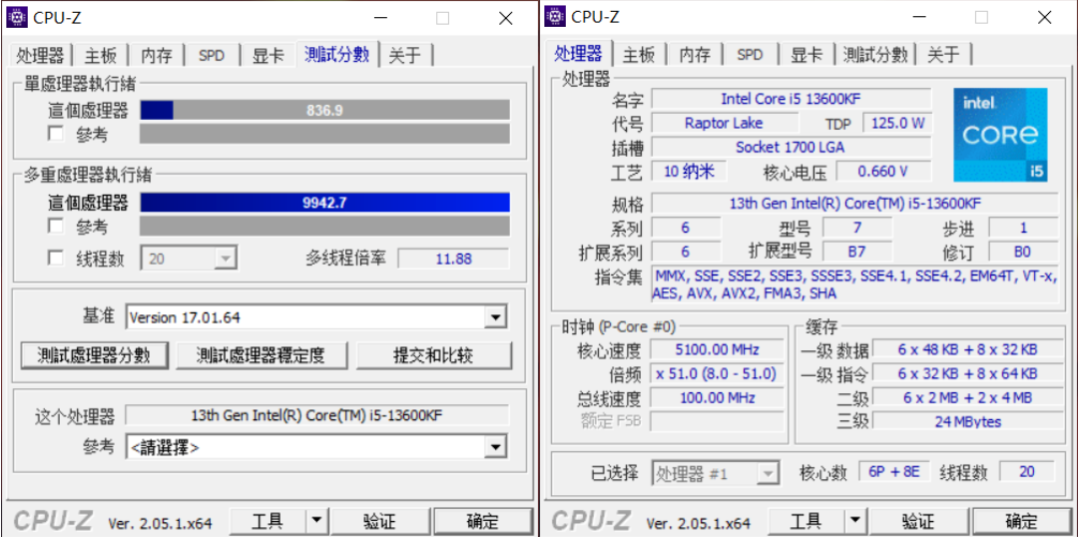The image size is (1080, 538).
Task: Click the multi-thread reference bar
Action: click(x=325, y=226)
